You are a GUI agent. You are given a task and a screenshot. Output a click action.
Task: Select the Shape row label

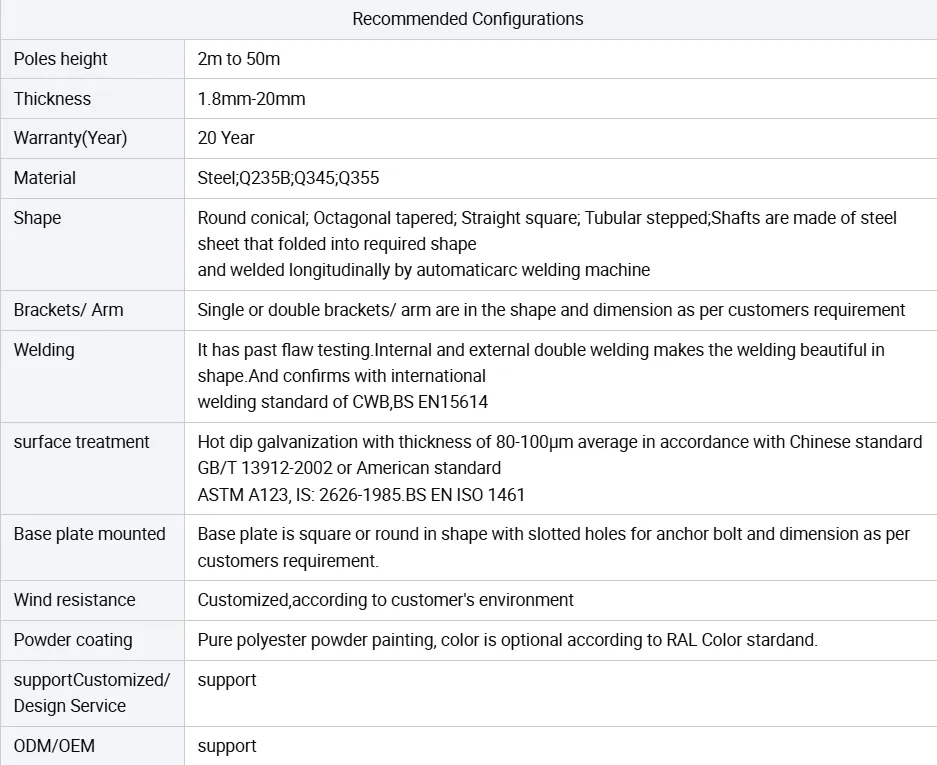tap(38, 218)
